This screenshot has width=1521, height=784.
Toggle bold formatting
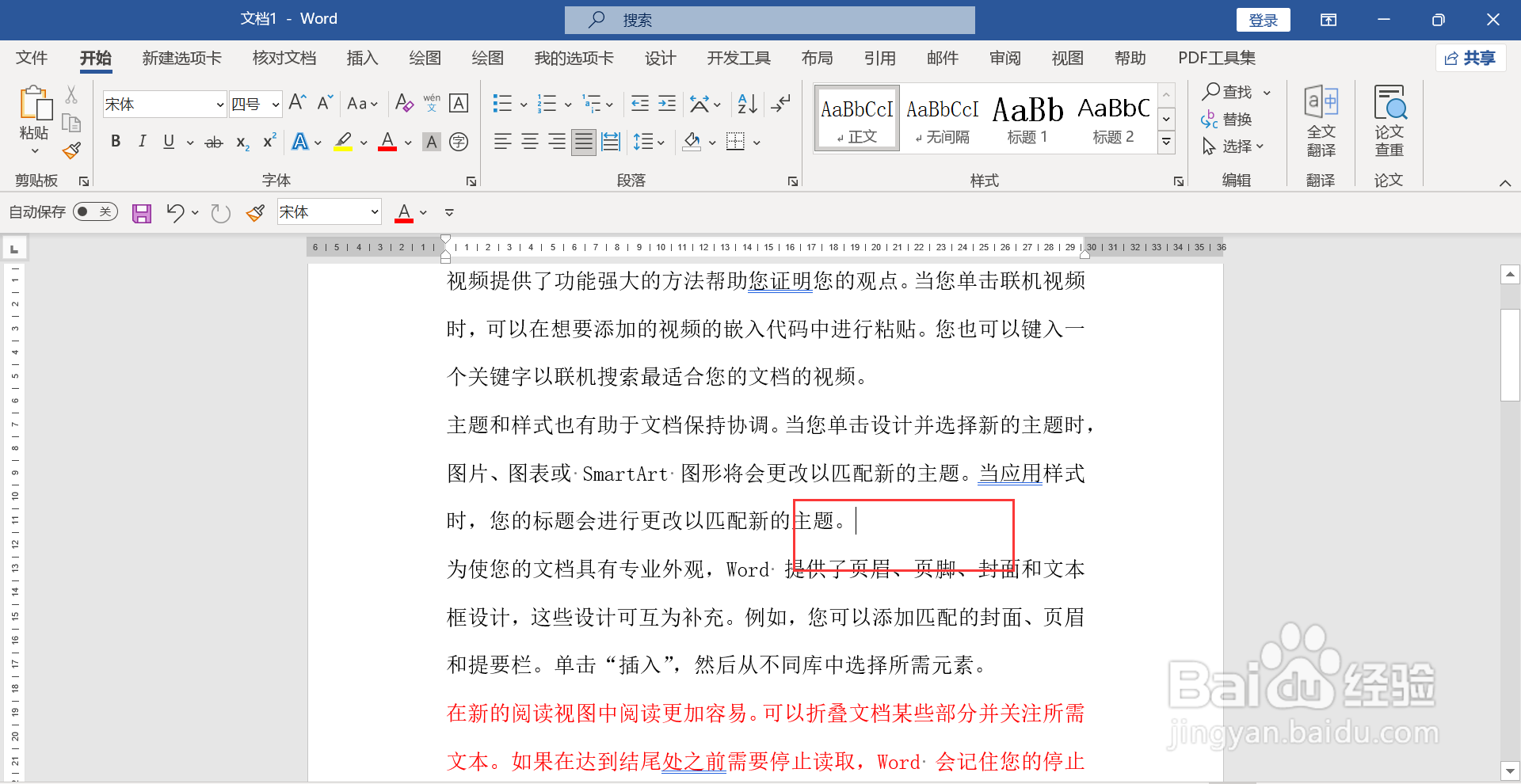[116, 142]
